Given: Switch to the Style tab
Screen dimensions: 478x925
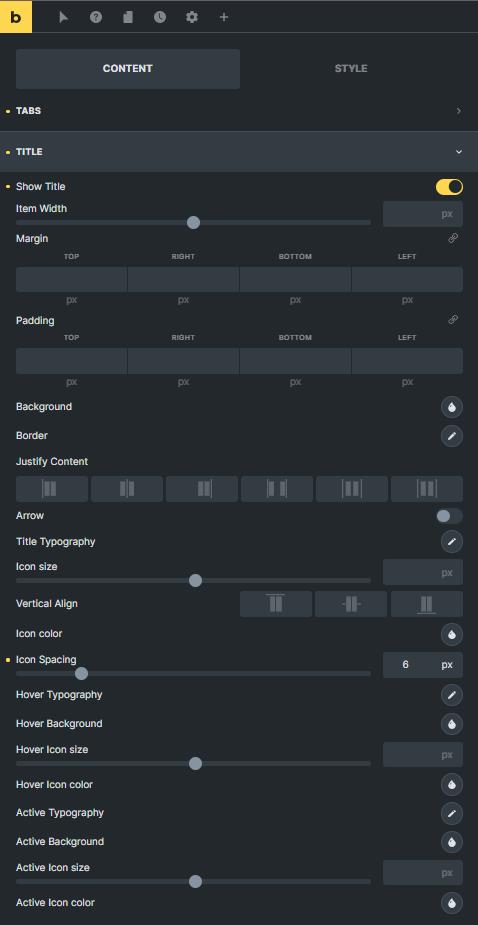Looking at the screenshot, I should click(x=351, y=68).
